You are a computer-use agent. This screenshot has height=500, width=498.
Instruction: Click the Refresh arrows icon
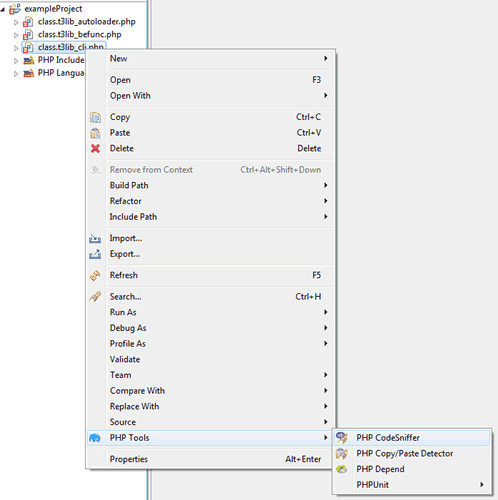(x=95, y=275)
